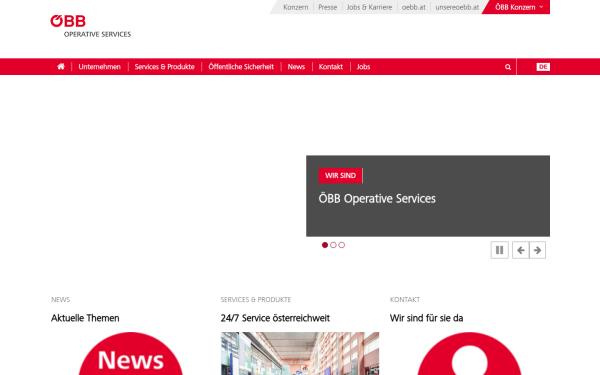
Task: Visit the oebb.at link
Action: (x=414, y=7)
